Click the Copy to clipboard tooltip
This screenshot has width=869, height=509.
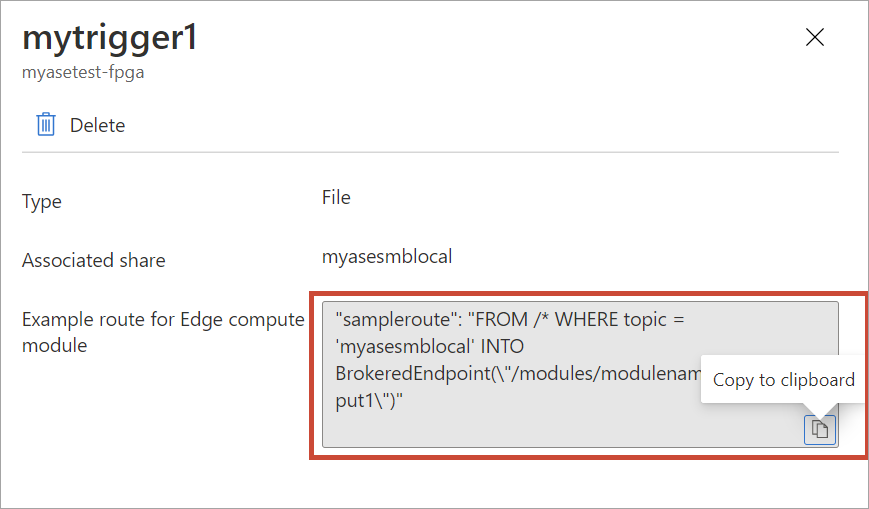point(783,380)
